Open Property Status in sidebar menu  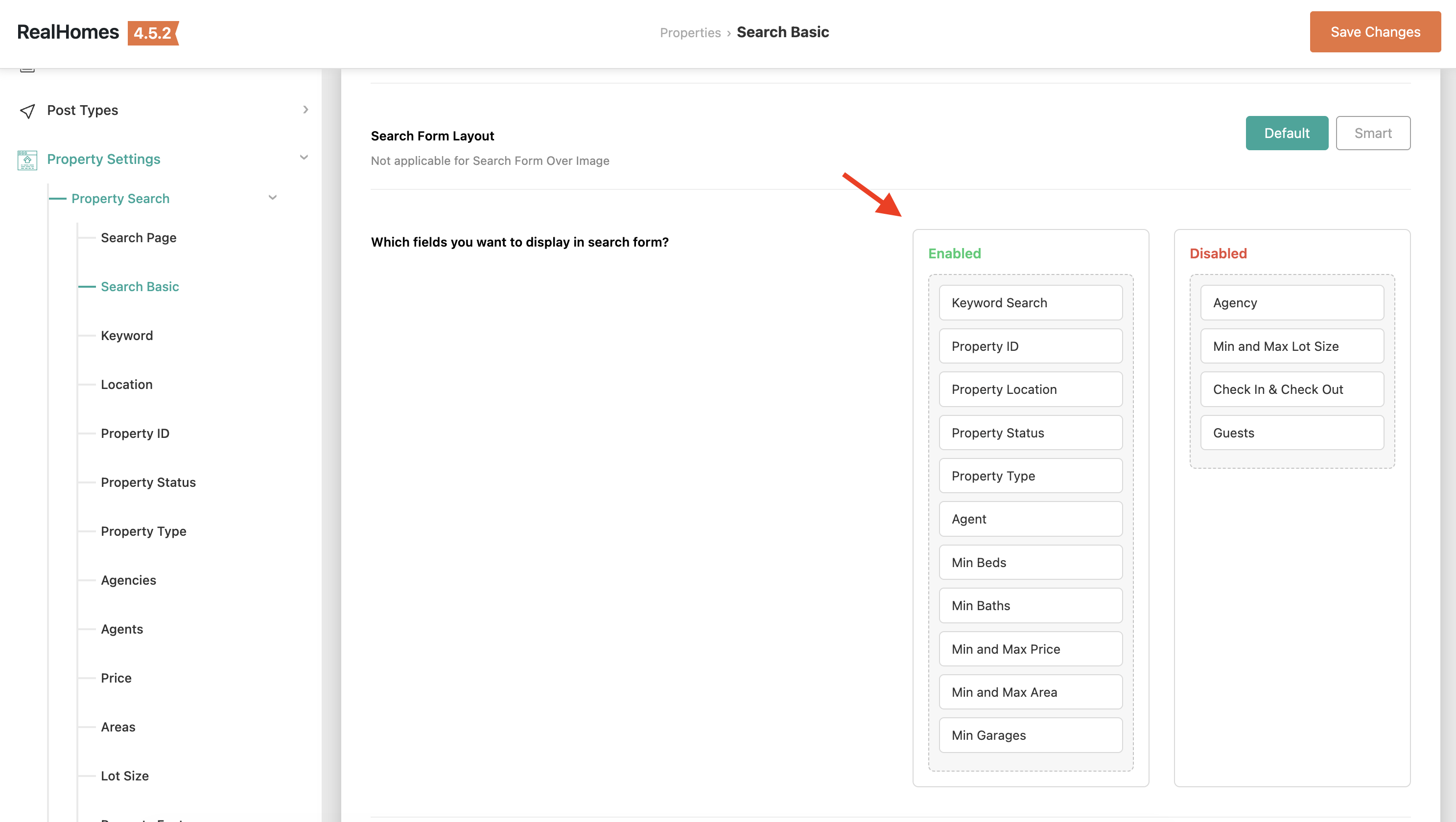[148, 482]
